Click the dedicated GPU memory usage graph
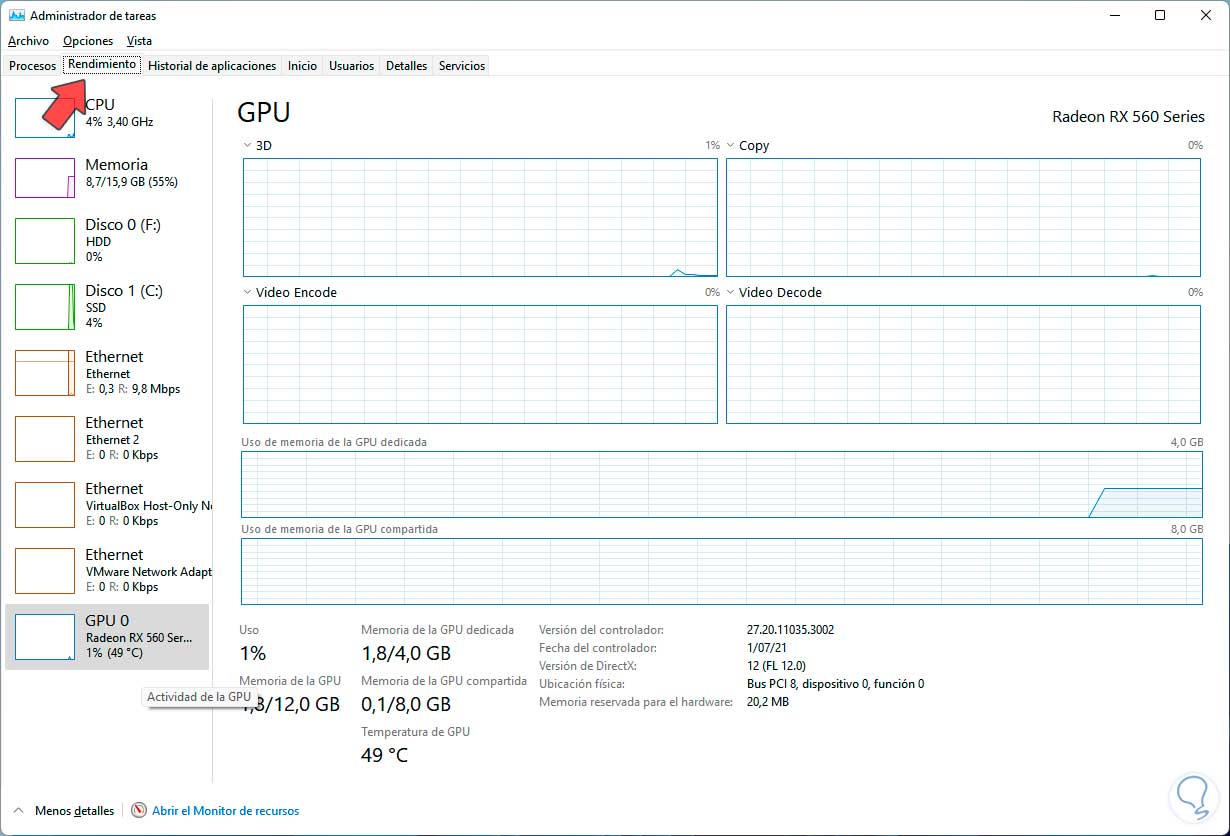 pyautogui.click(x=721, y=484)
